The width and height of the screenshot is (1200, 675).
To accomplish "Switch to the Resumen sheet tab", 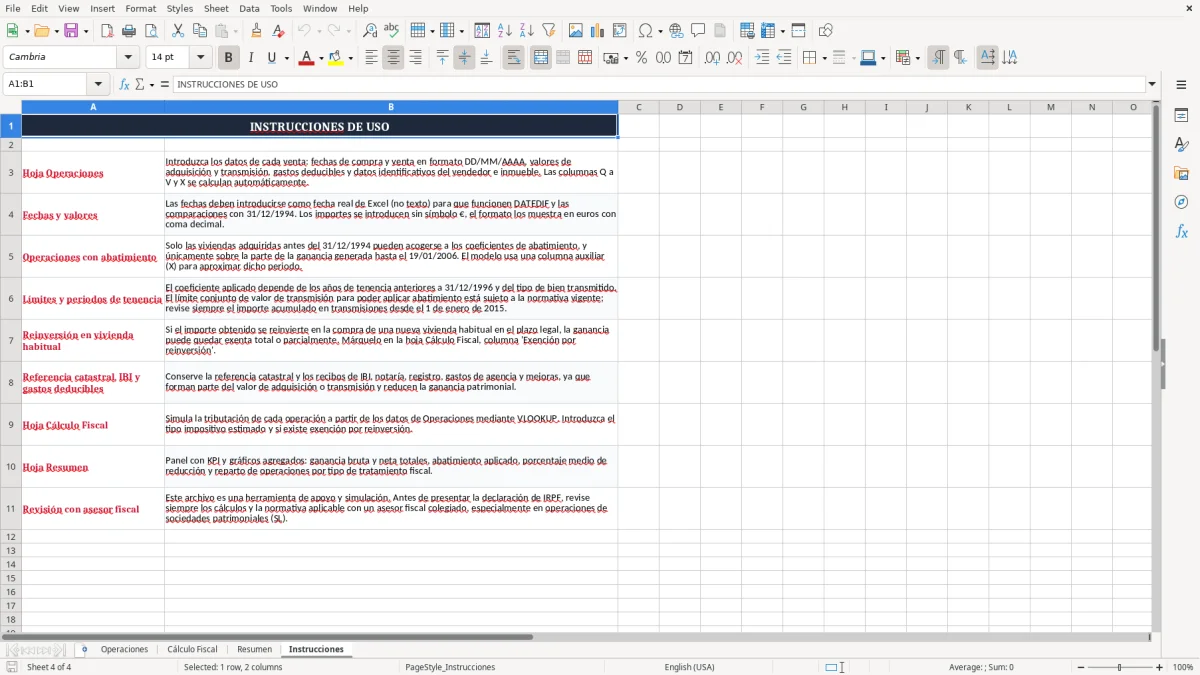I will click(254, 649).
